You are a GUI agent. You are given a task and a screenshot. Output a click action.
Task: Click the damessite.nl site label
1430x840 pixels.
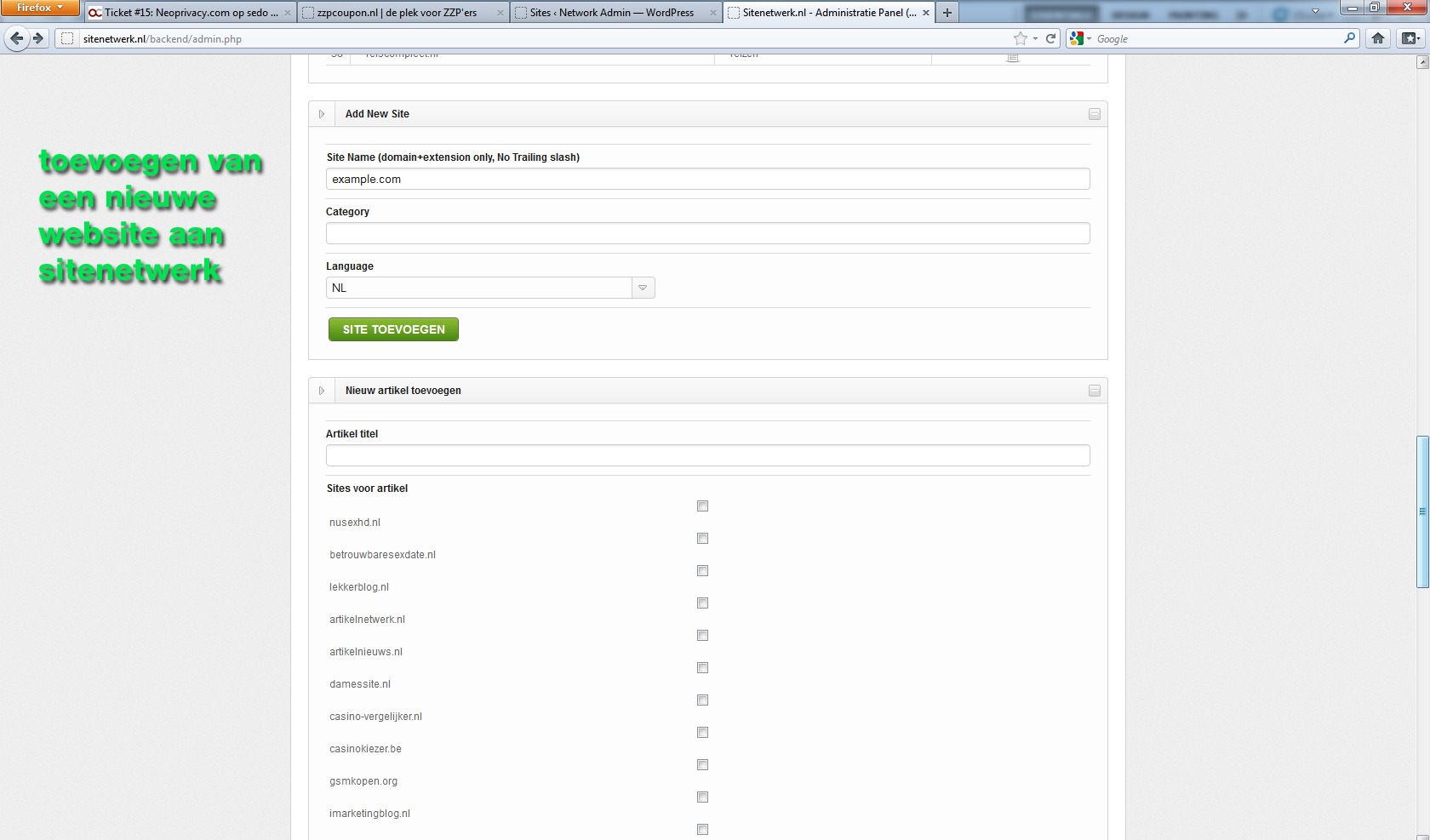360,684
